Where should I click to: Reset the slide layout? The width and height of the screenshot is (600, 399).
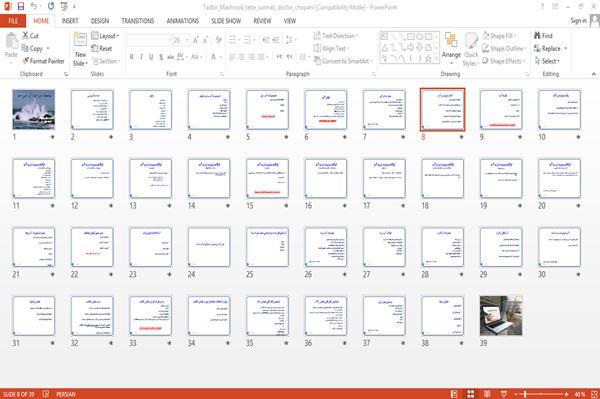(102, 48)
